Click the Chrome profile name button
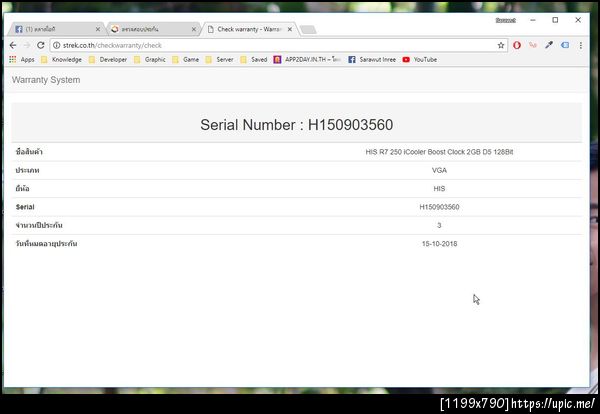Viewport: 600px width, 414px height. point(505,20)
